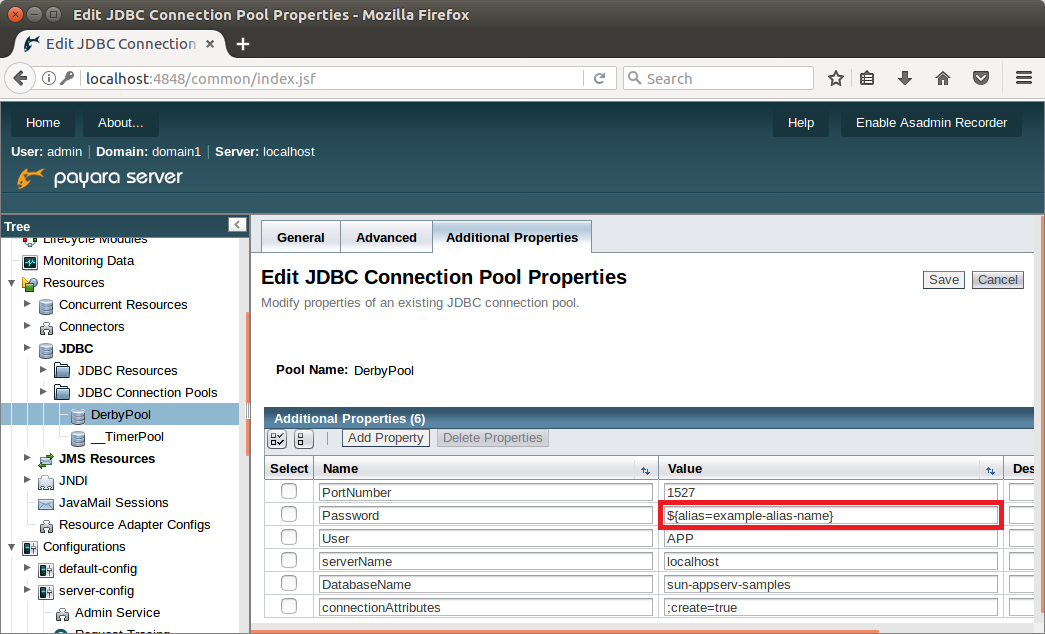
Task: Click the JavaMail Sessions envelope icon
Action: click(46, 504)
